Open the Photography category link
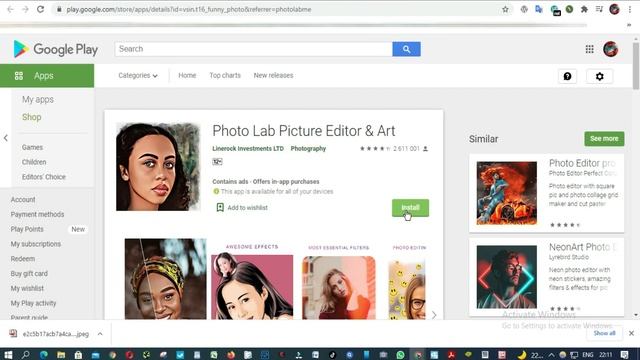The image size is (640, 360). pyautogui.click(x=308, y=149)
